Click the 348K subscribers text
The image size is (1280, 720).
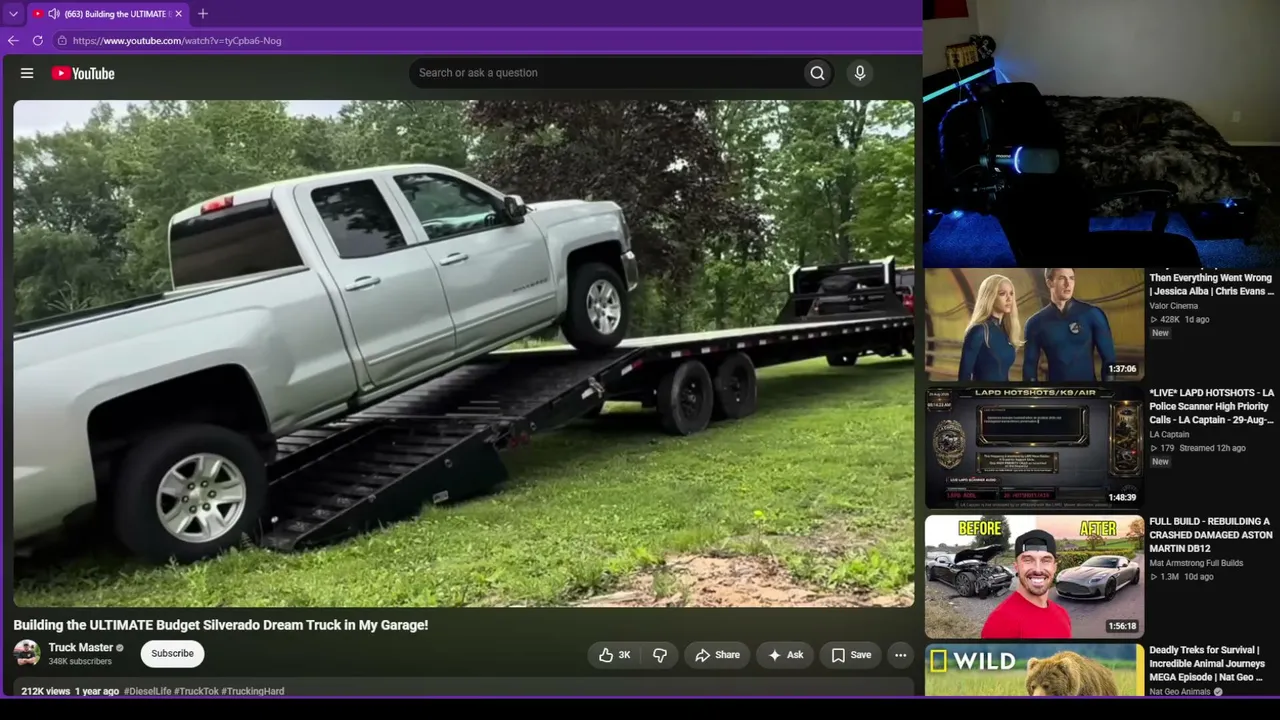tap(80, 662)
